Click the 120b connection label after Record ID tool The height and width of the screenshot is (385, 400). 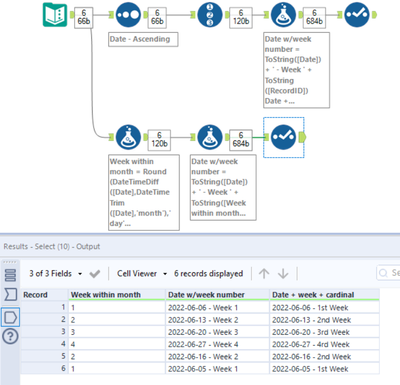[241, 17]
